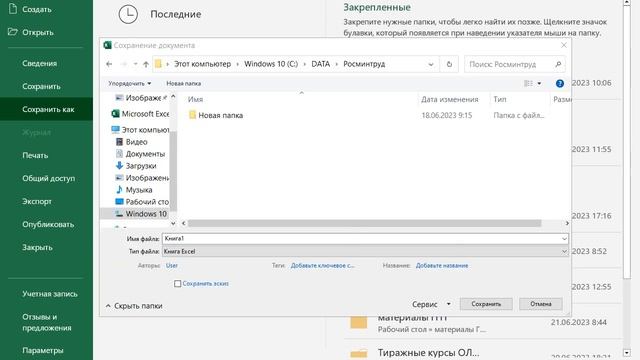Click the Сохранить button in the dialog
This screenshot has height=360, width=640.
[x=486, y=304]
